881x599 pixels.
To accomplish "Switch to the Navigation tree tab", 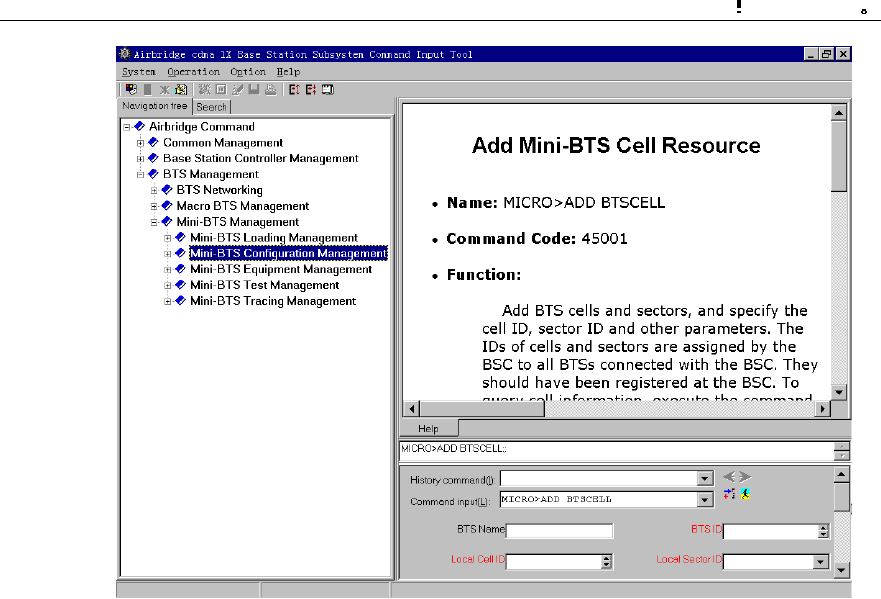I will tap(155, 106).
